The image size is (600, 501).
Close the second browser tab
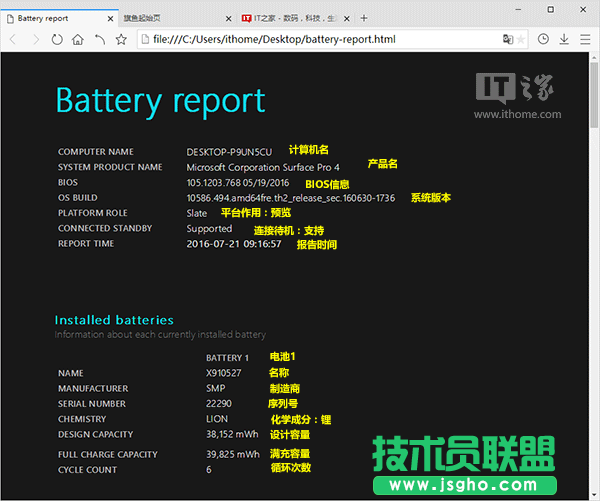[x=228, y=18]
